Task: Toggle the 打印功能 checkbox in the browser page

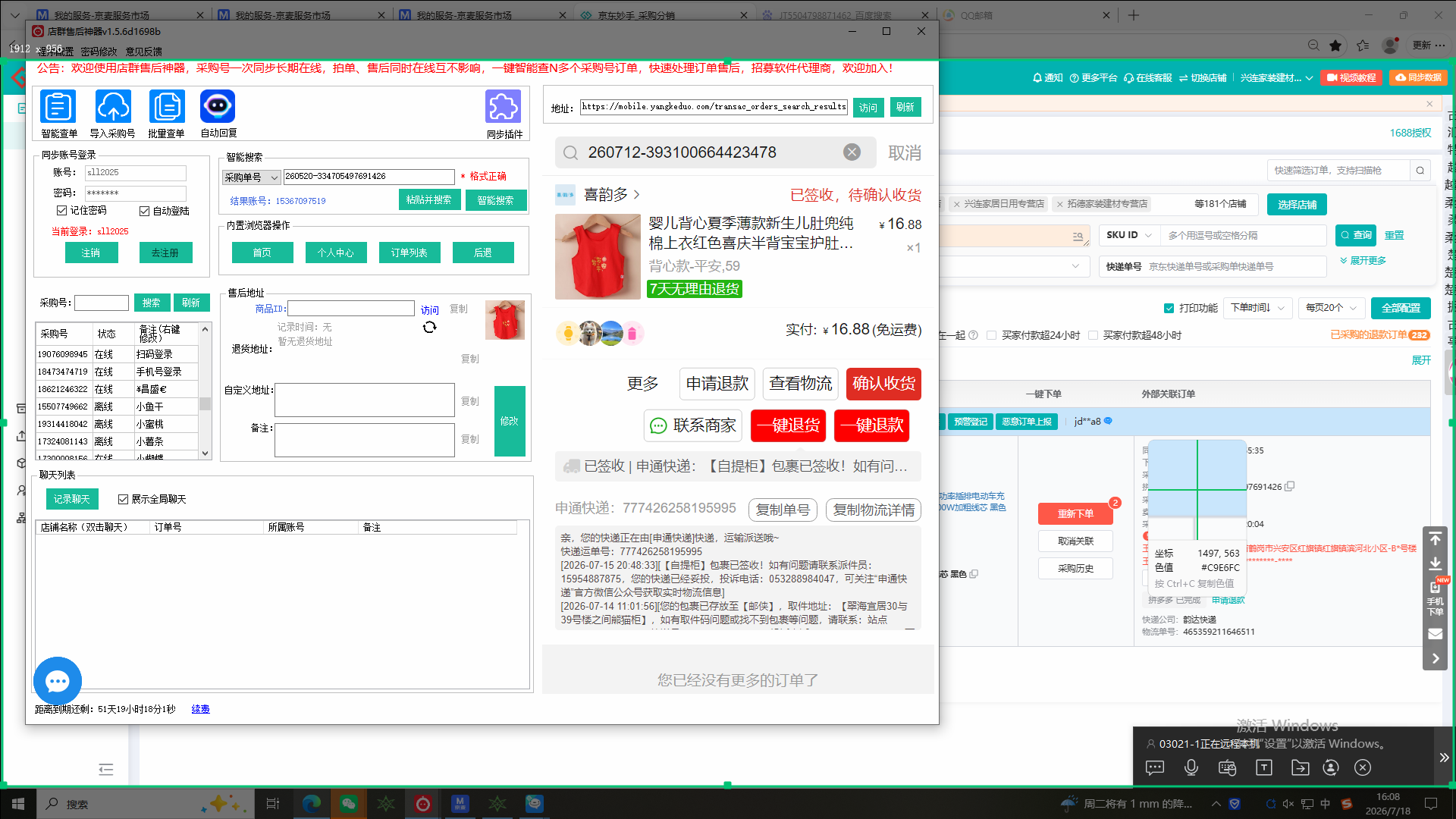Action: 1169,308
